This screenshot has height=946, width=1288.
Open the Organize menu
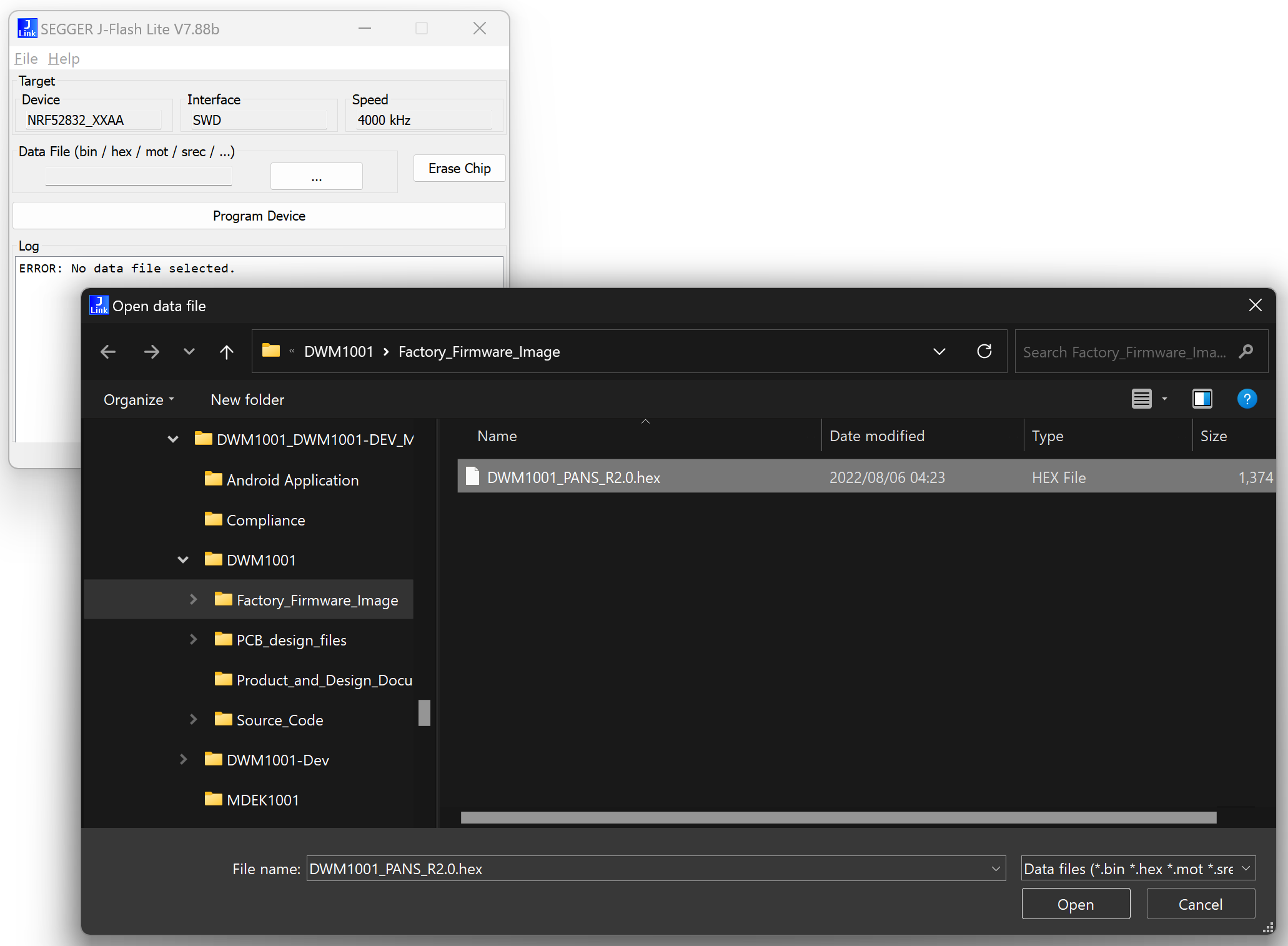139,400
